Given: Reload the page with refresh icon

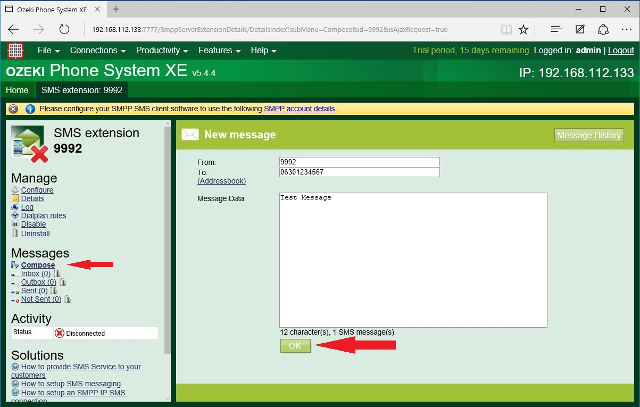Looking at the screenshot, I should [x=64, y=29].
